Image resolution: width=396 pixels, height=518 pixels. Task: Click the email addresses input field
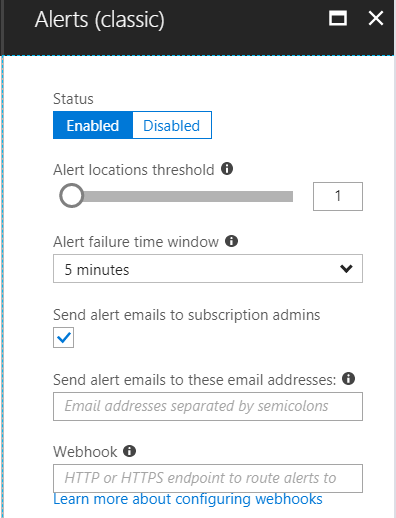[x=208, y=406]
